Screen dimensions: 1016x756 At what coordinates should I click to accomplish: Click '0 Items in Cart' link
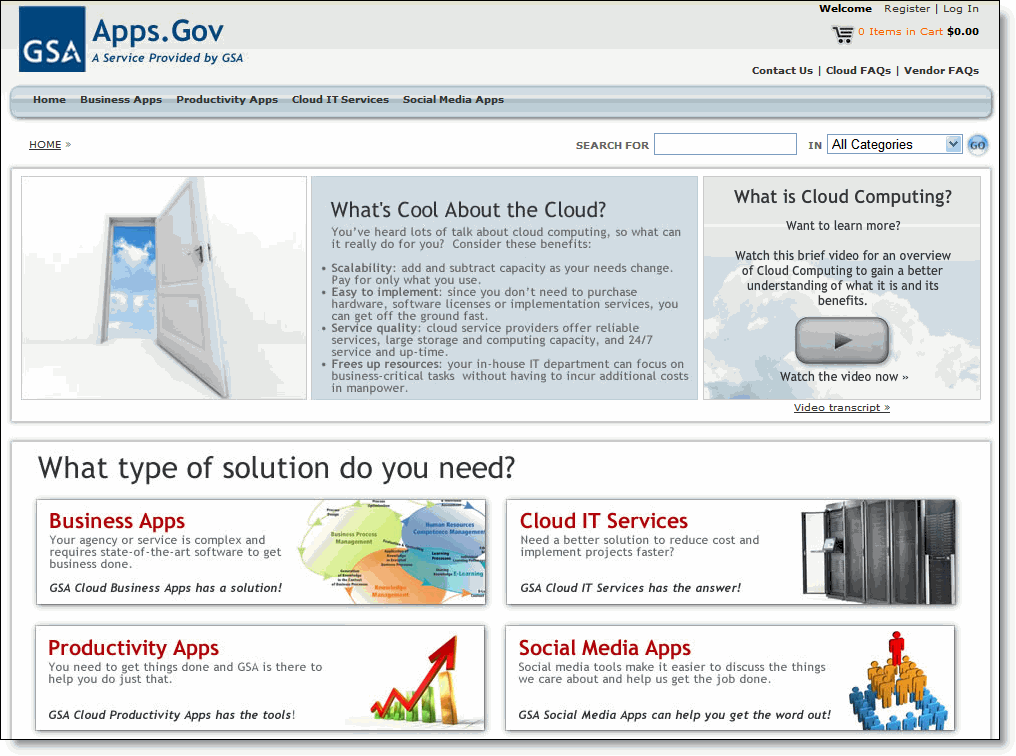[x=900, y=32]
